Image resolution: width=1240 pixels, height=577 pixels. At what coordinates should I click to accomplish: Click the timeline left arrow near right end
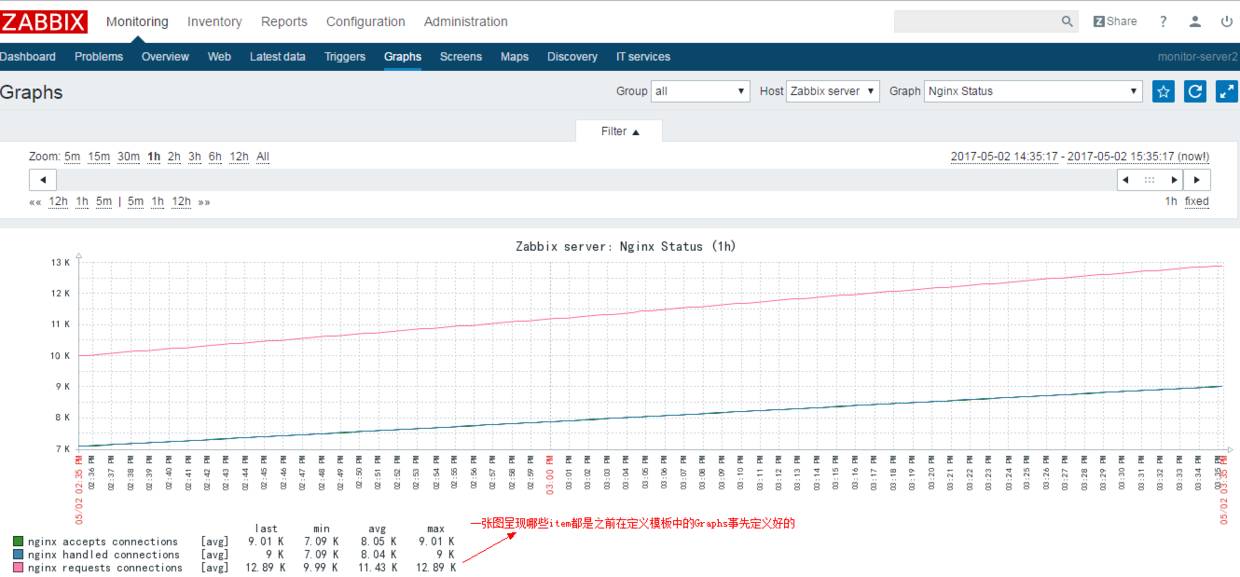(x=1126, y=180)
